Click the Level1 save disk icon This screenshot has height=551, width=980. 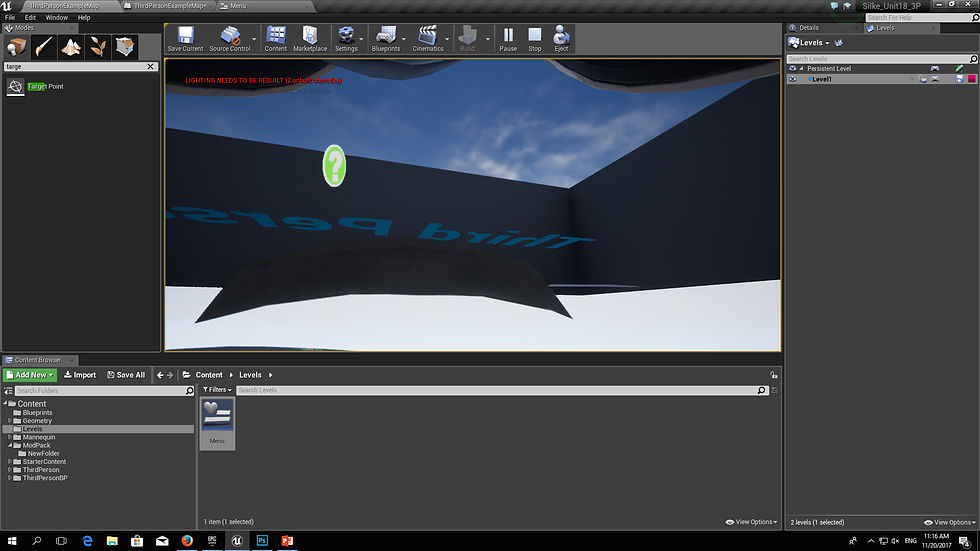pyautogui.click(x=959, y=79)
